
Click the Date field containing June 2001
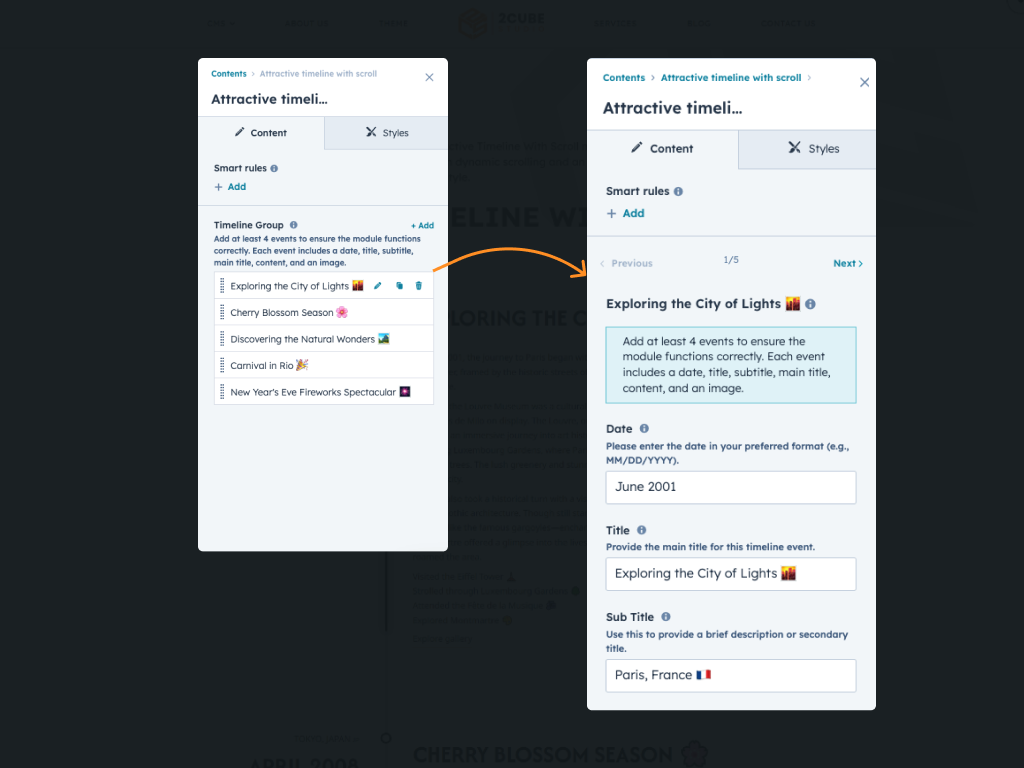pos(731,487)
